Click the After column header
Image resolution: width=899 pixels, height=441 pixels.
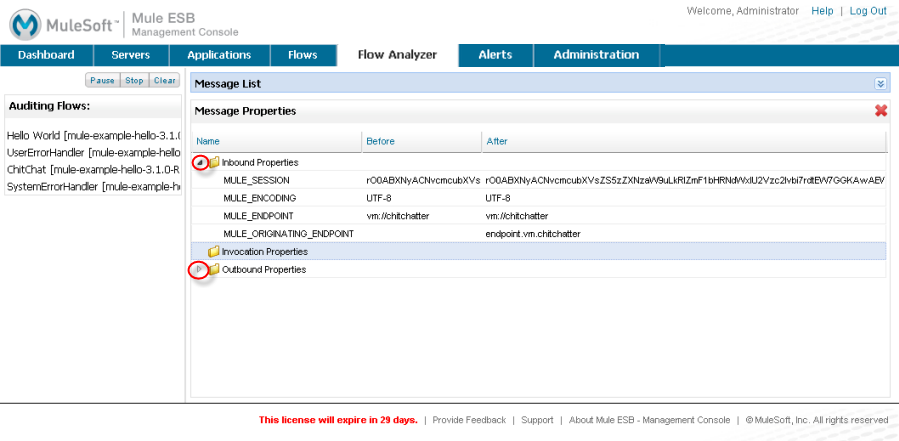click(x=683, y=141)
